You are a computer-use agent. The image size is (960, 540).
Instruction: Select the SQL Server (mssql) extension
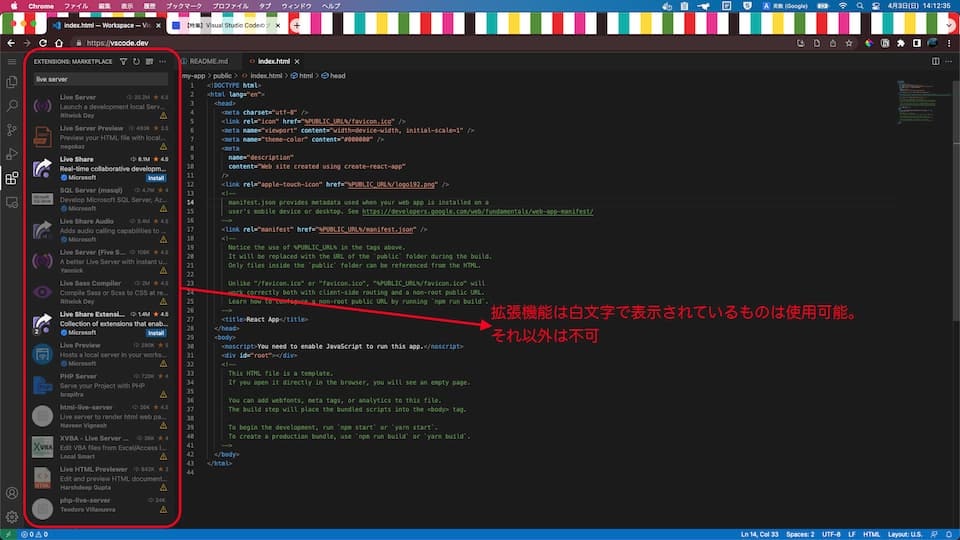(100, 199)
